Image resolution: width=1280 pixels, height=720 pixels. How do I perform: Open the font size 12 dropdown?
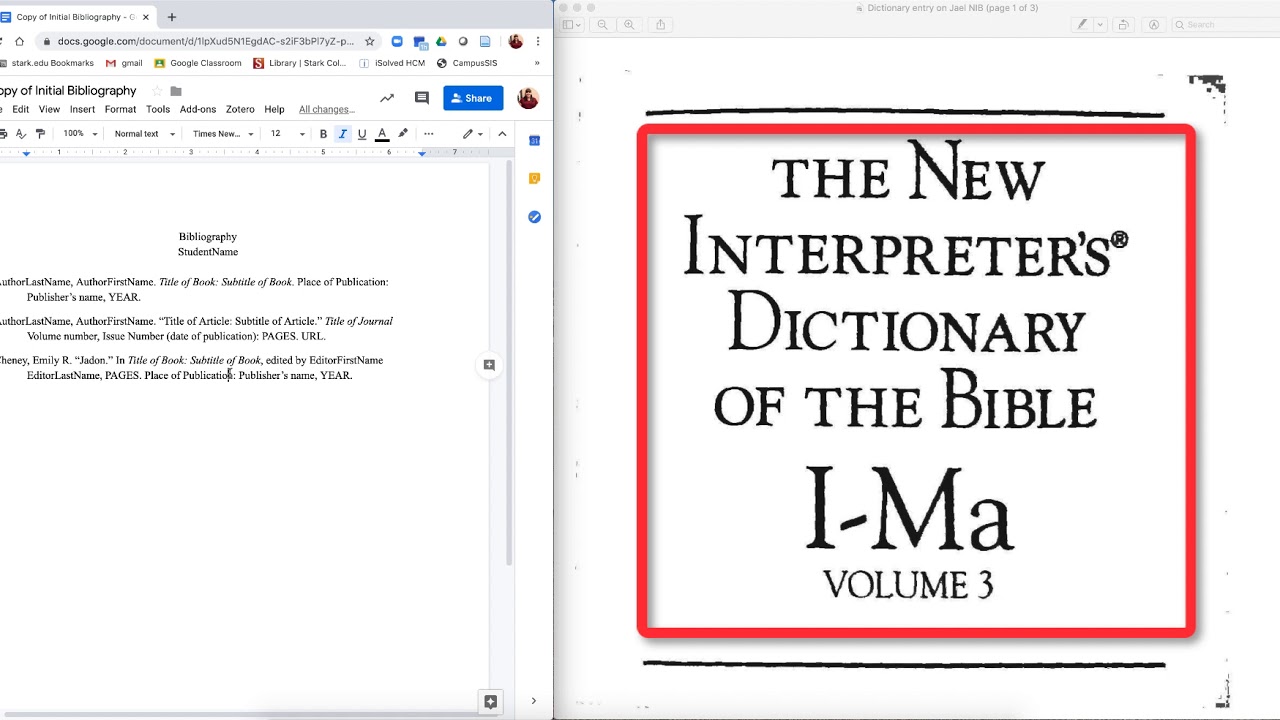[x=287, y=134]
